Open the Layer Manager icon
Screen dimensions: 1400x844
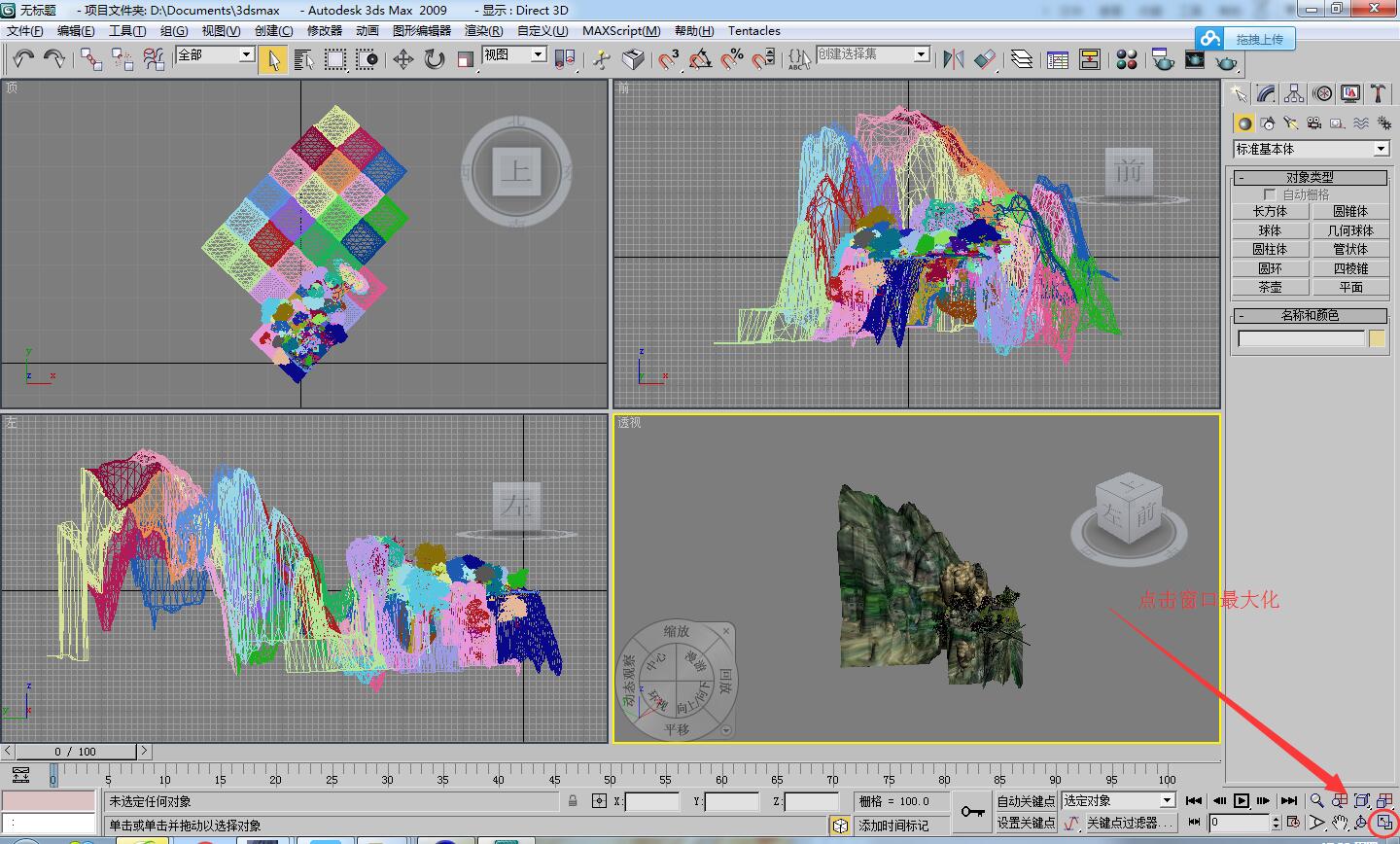(1021, 59)
